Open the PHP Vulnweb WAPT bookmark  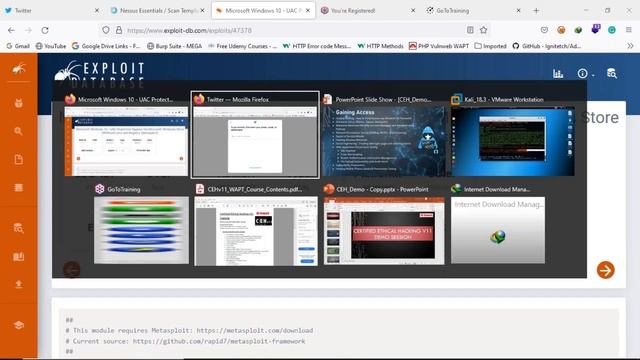(x=439, y=46)
